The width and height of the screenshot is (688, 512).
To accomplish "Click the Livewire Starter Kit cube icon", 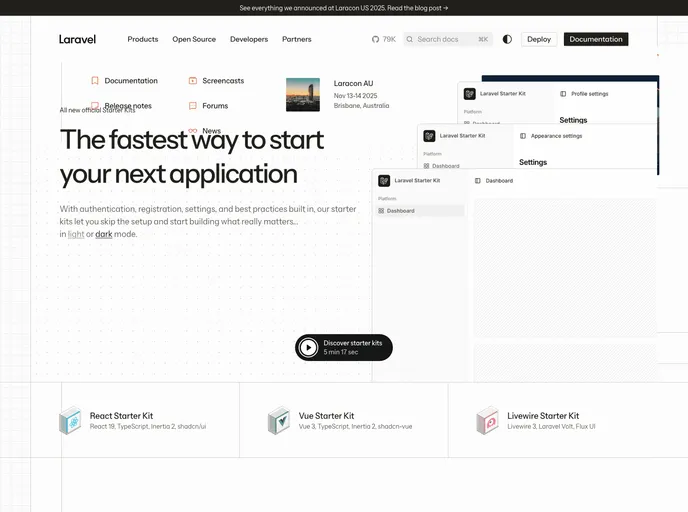I will pos(487,420).
